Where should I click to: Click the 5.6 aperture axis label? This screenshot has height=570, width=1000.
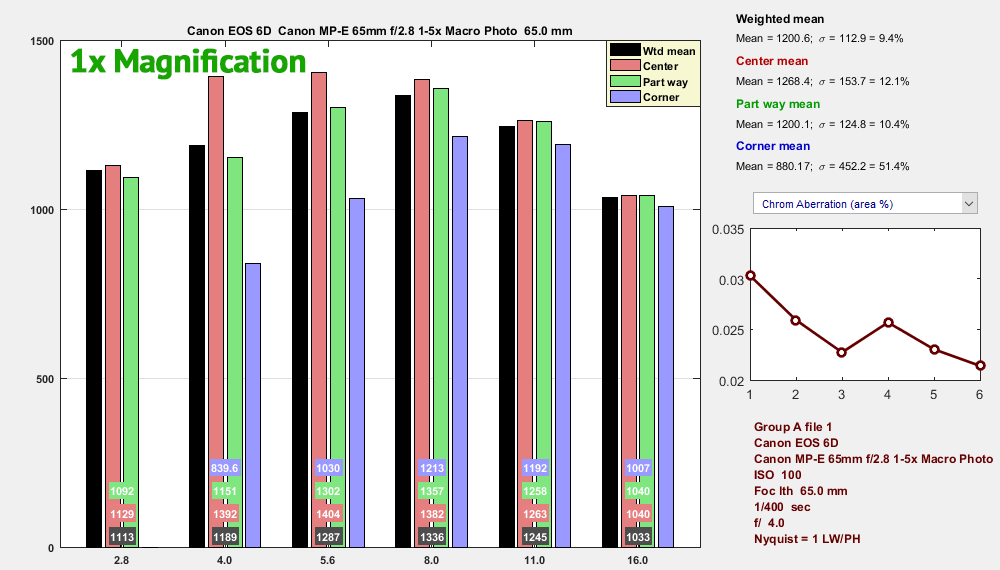(328, 560)
